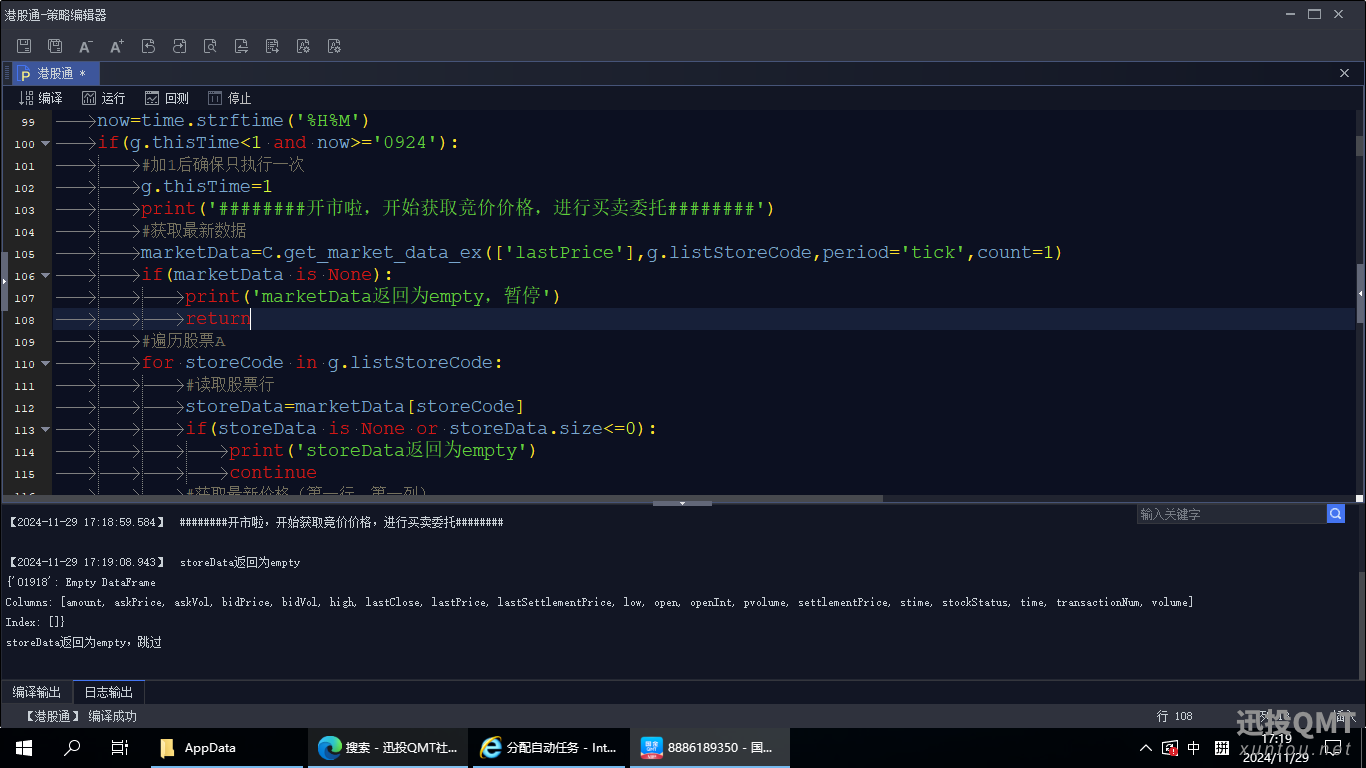Image resolution: width=1366 pixels, height=768 pixels.
Task: Click 'marketData=C.get_market_data_ex' on line 105
Action: (x=311, y=253)
